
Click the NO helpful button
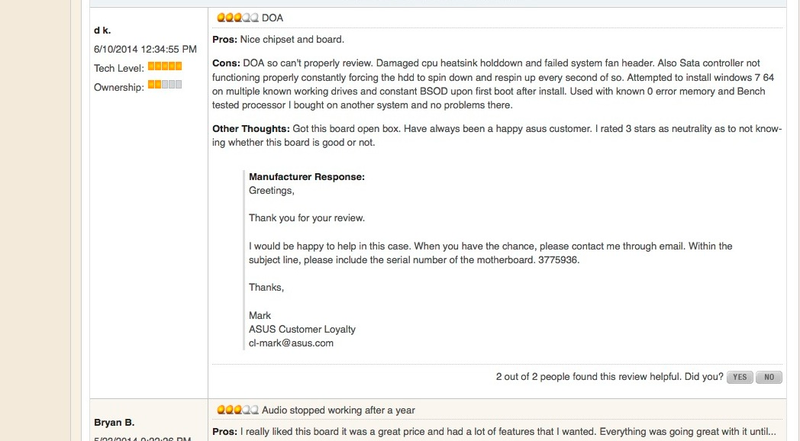click(x=769, y=377)
